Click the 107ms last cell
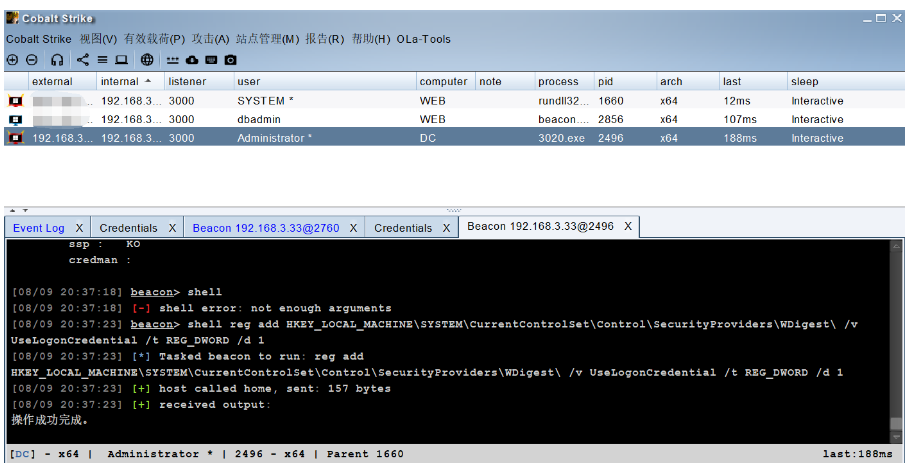 coord(754,120)
